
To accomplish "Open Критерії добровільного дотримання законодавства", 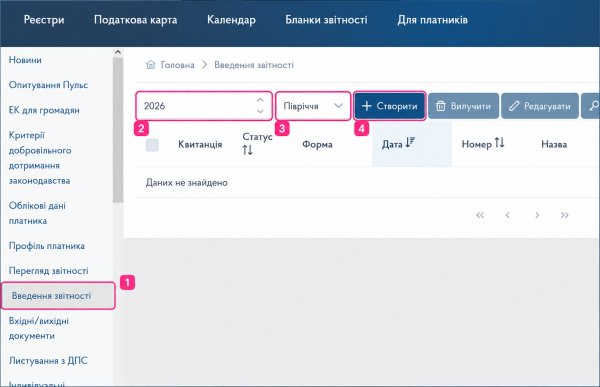I will coord(40,158).
